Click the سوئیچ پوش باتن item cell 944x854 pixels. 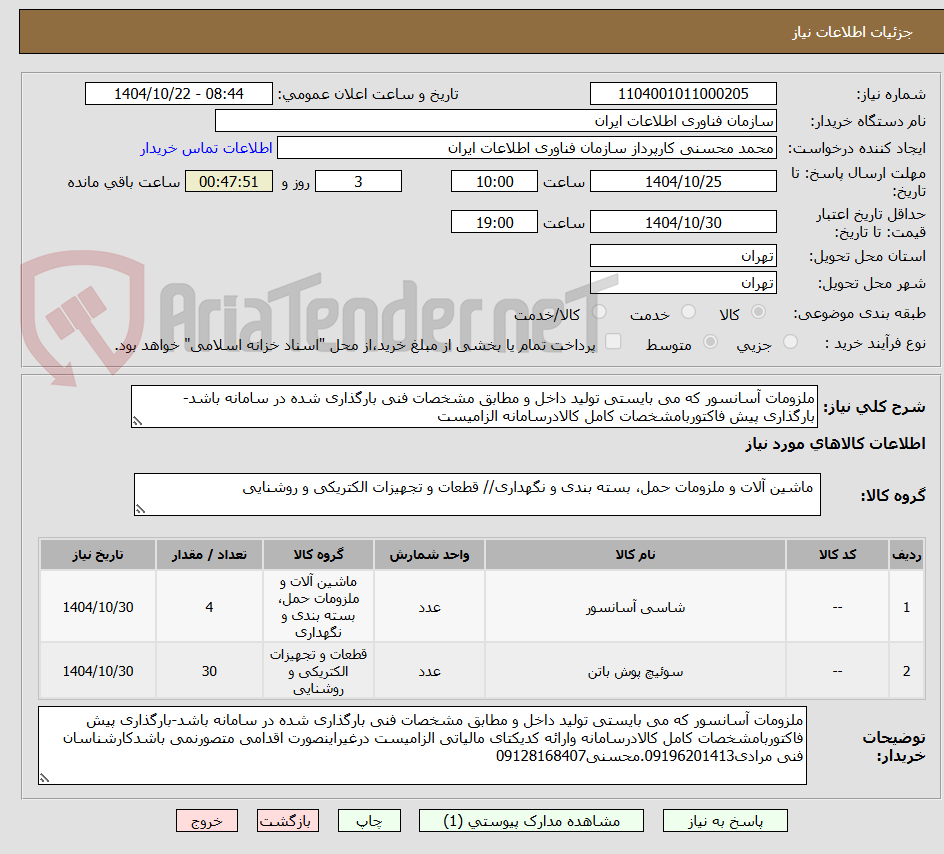[x=635, y=671]
